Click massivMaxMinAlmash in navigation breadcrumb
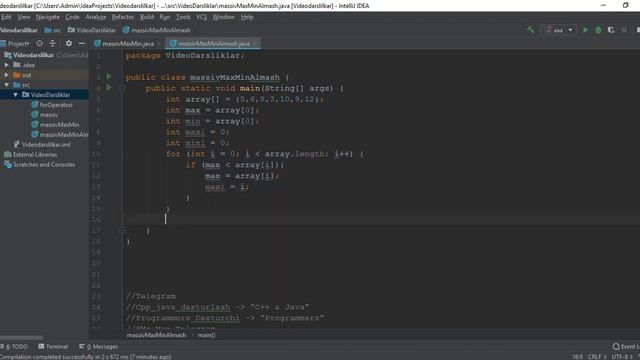This screenshot has width=640, height=360. tap(157, 30)
